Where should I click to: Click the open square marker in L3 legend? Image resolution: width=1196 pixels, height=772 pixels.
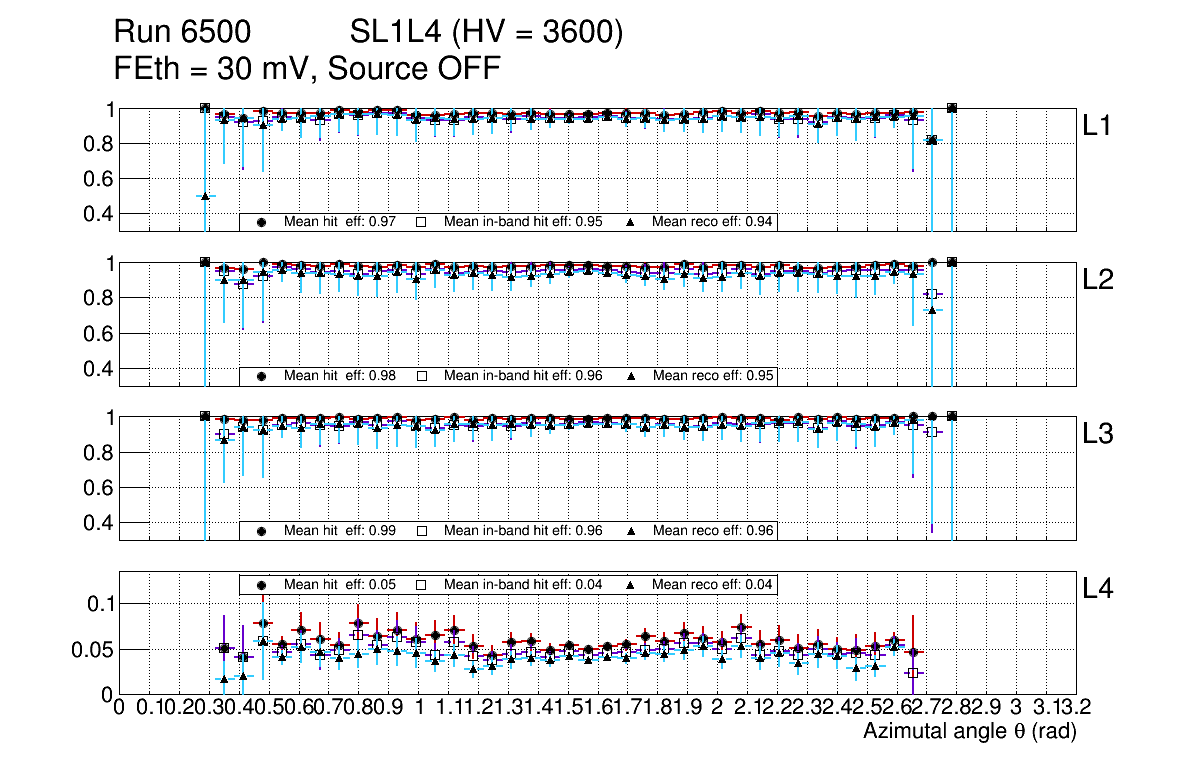pos(421,530)
